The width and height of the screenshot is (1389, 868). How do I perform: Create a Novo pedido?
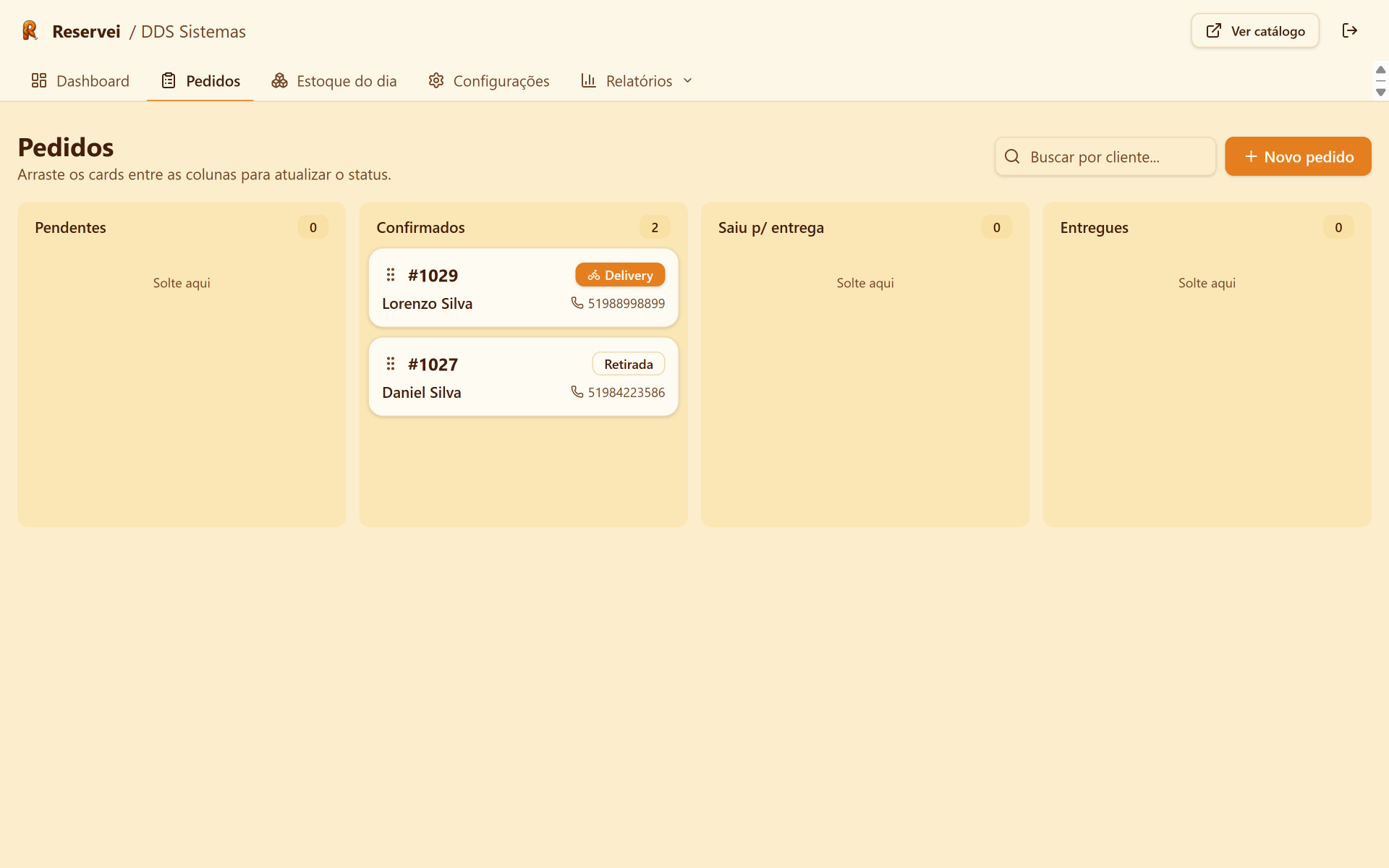(1298, 157)
